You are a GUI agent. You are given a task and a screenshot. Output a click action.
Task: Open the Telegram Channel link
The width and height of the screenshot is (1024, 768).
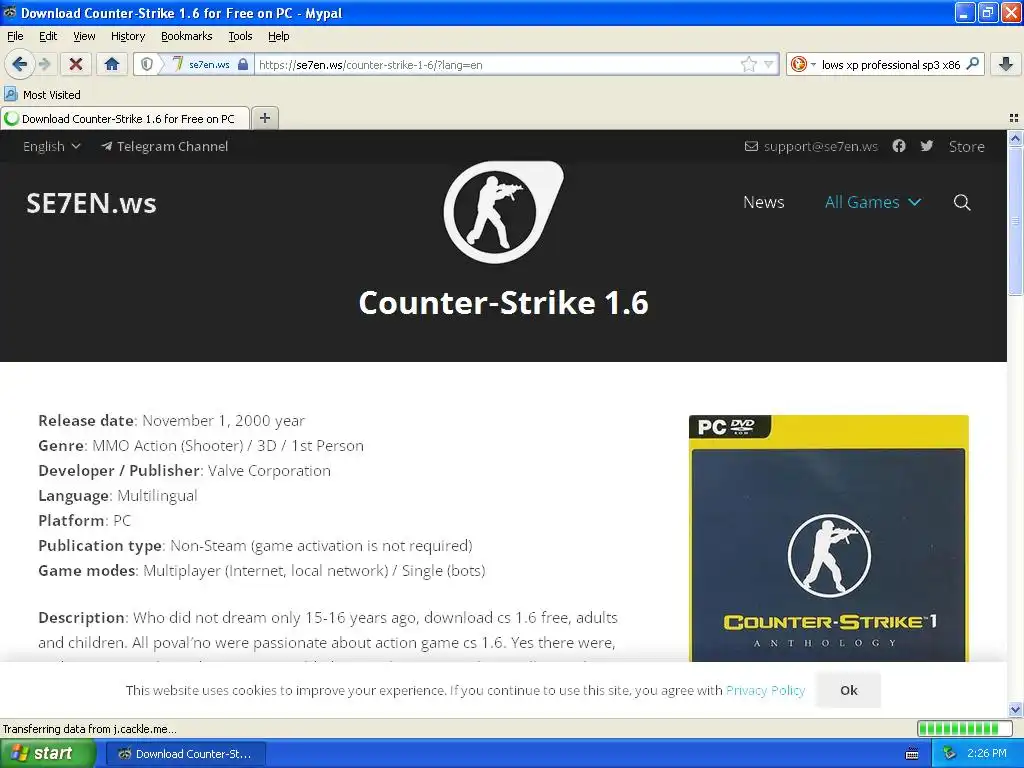click(165, 146)
